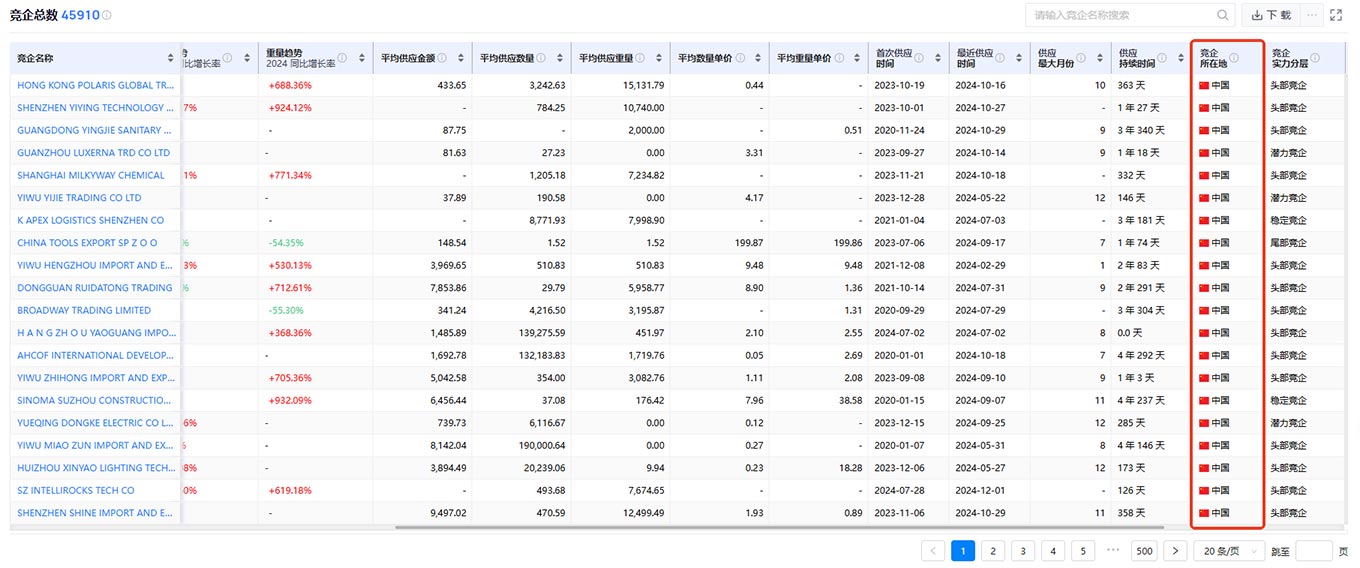1360x568 pixels.
Task: Sort by 最近供应时间 column arrows
Action: click(x=1018, y=58)
